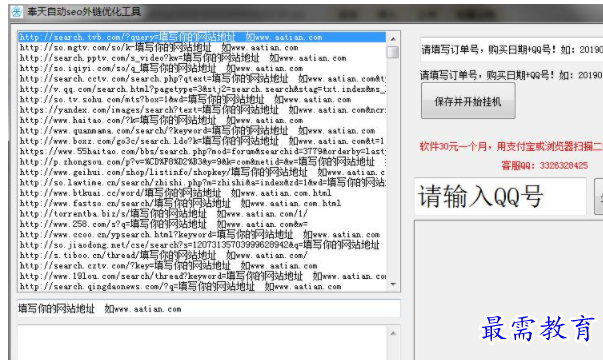Select the so.iqiyi.com URL row
Image resolution: width=603 pixels, height=360 pixels.
(x=202, y=68)
